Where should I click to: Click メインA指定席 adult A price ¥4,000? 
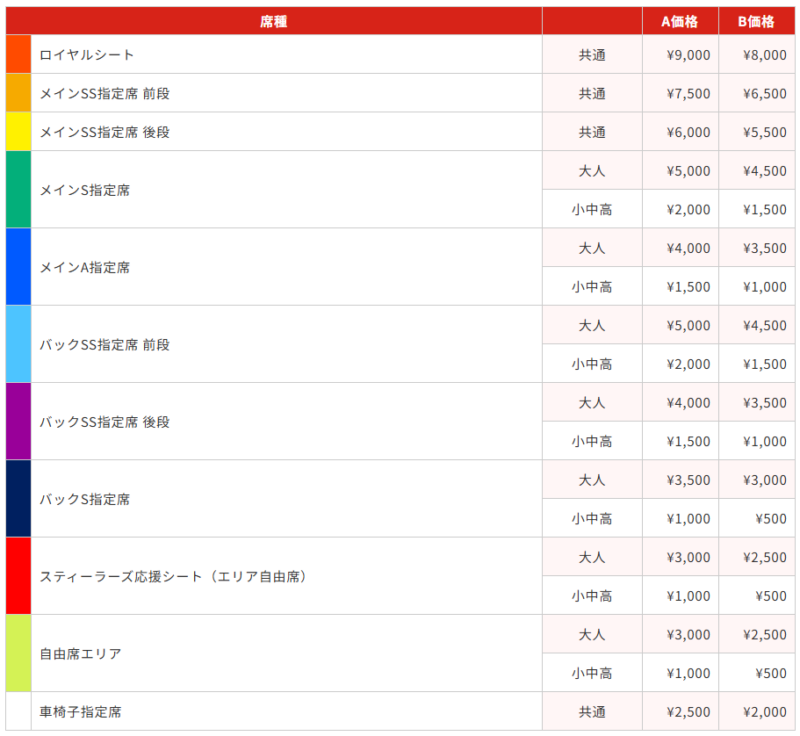(688, 248)
